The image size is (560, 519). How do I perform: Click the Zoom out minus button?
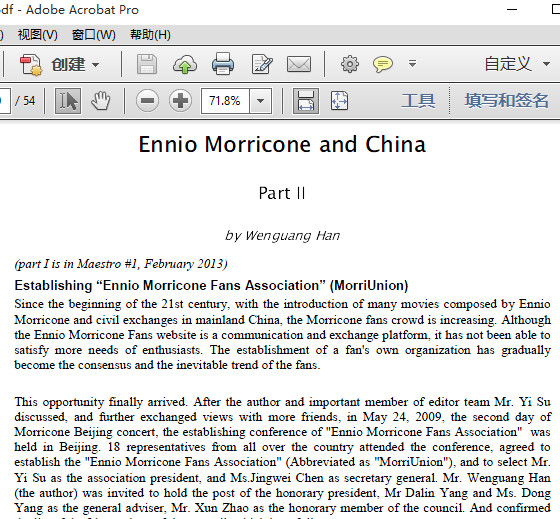tap(147, 101)
